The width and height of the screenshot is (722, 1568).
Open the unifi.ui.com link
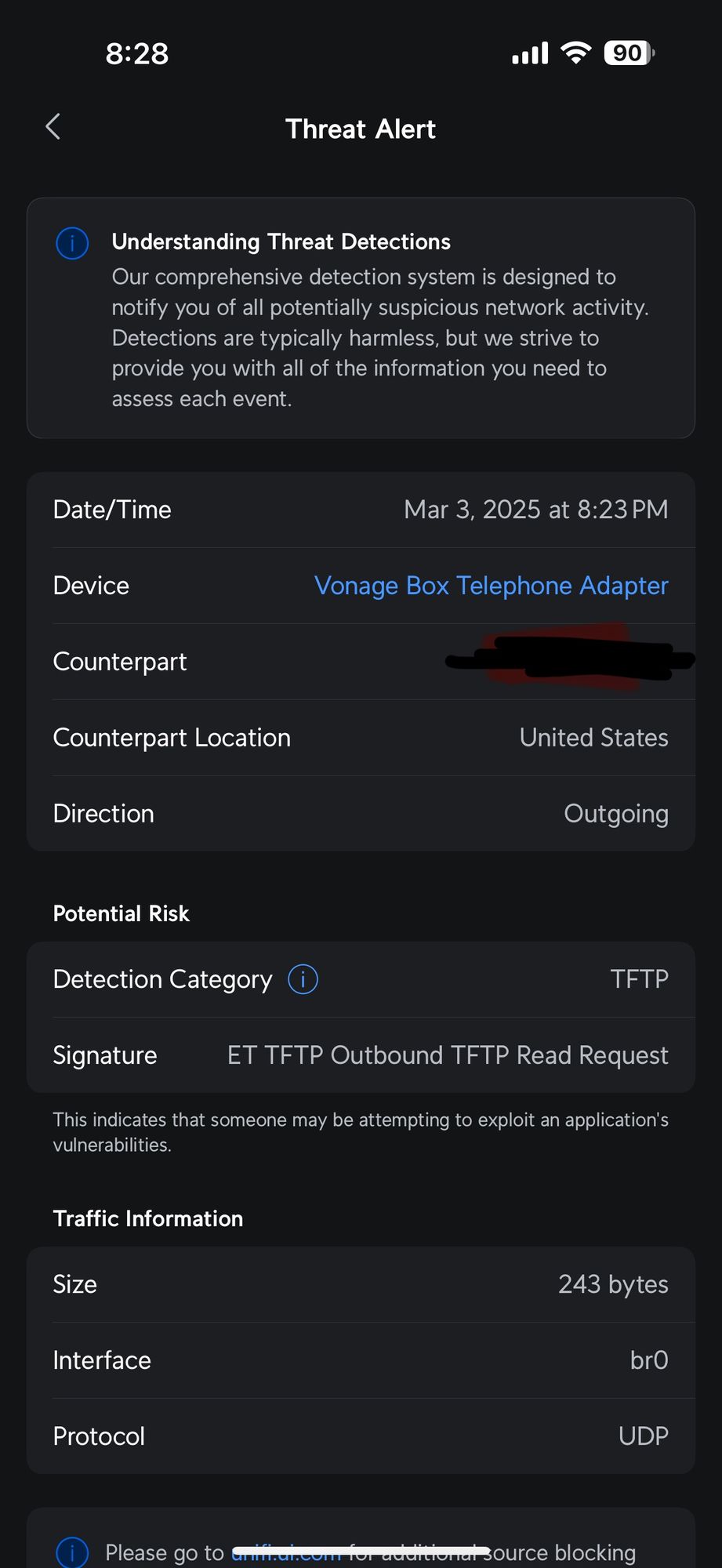(x=286, y=1553)
